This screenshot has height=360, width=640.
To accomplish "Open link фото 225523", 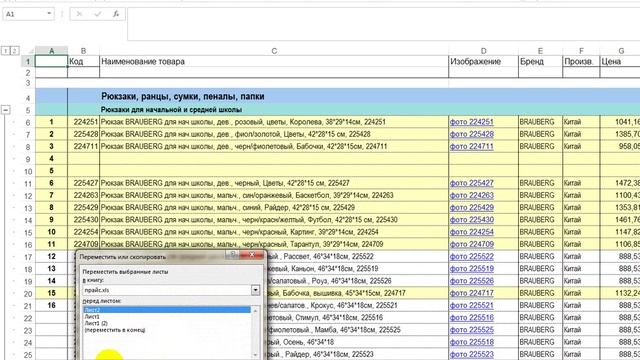I will pos(471,354).
